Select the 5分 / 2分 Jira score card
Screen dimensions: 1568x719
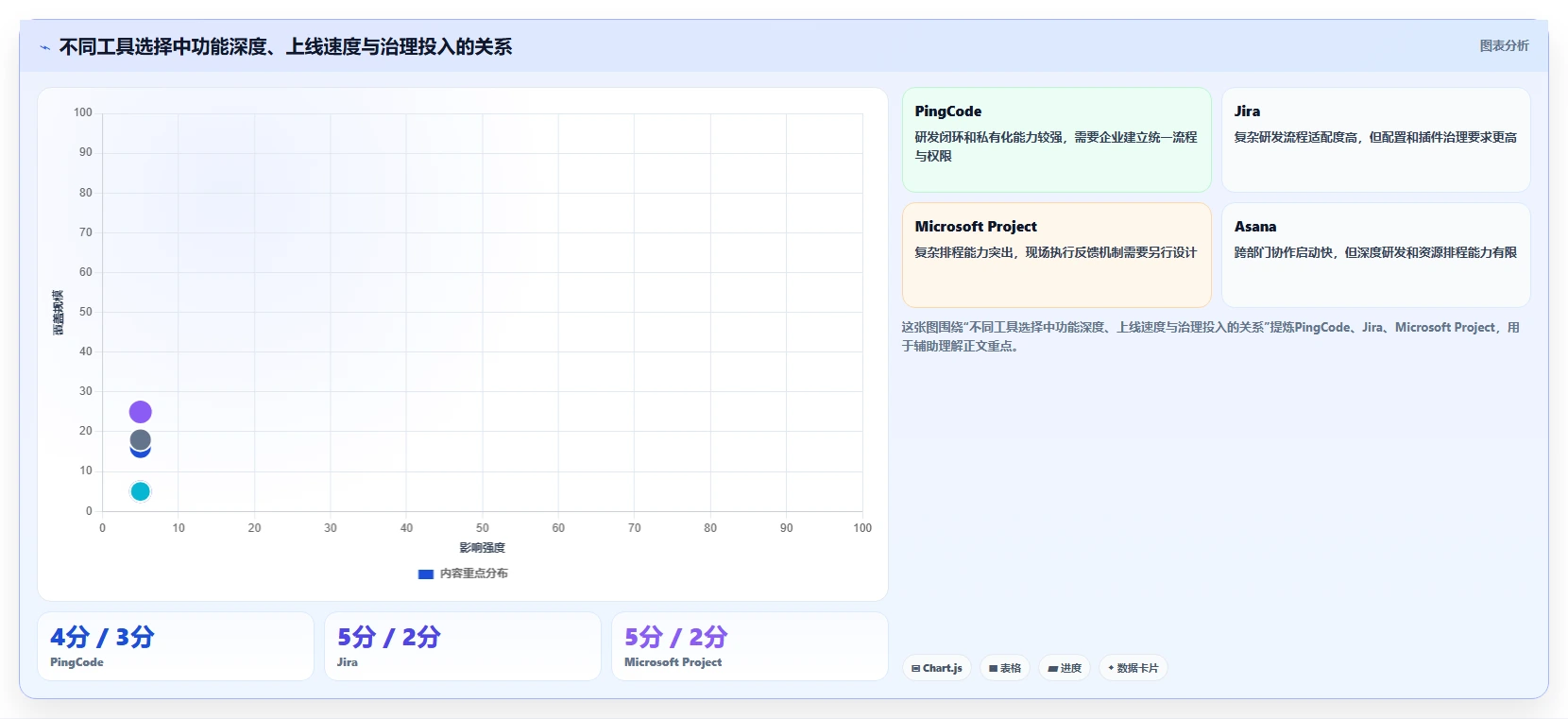coord(463,646)
